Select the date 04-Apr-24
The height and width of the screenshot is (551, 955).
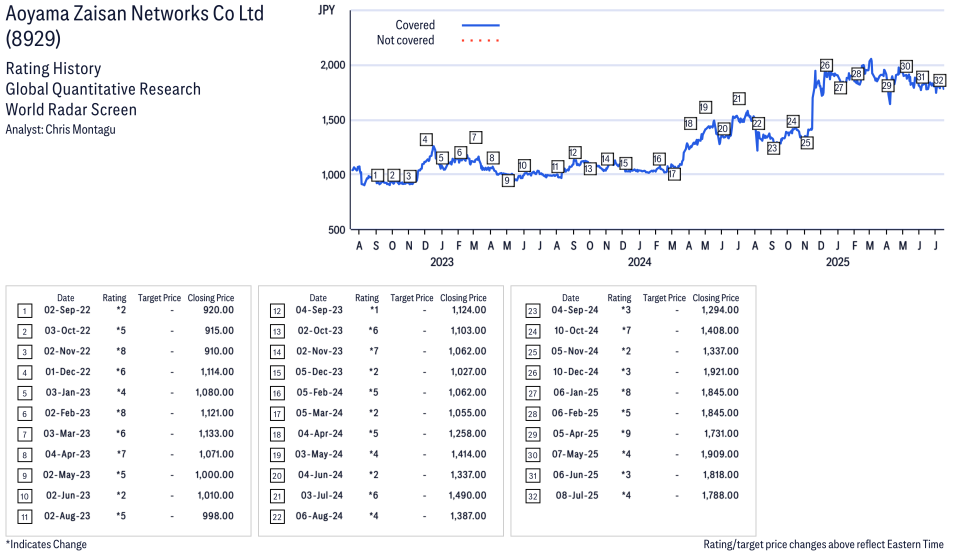coord(320,433)
